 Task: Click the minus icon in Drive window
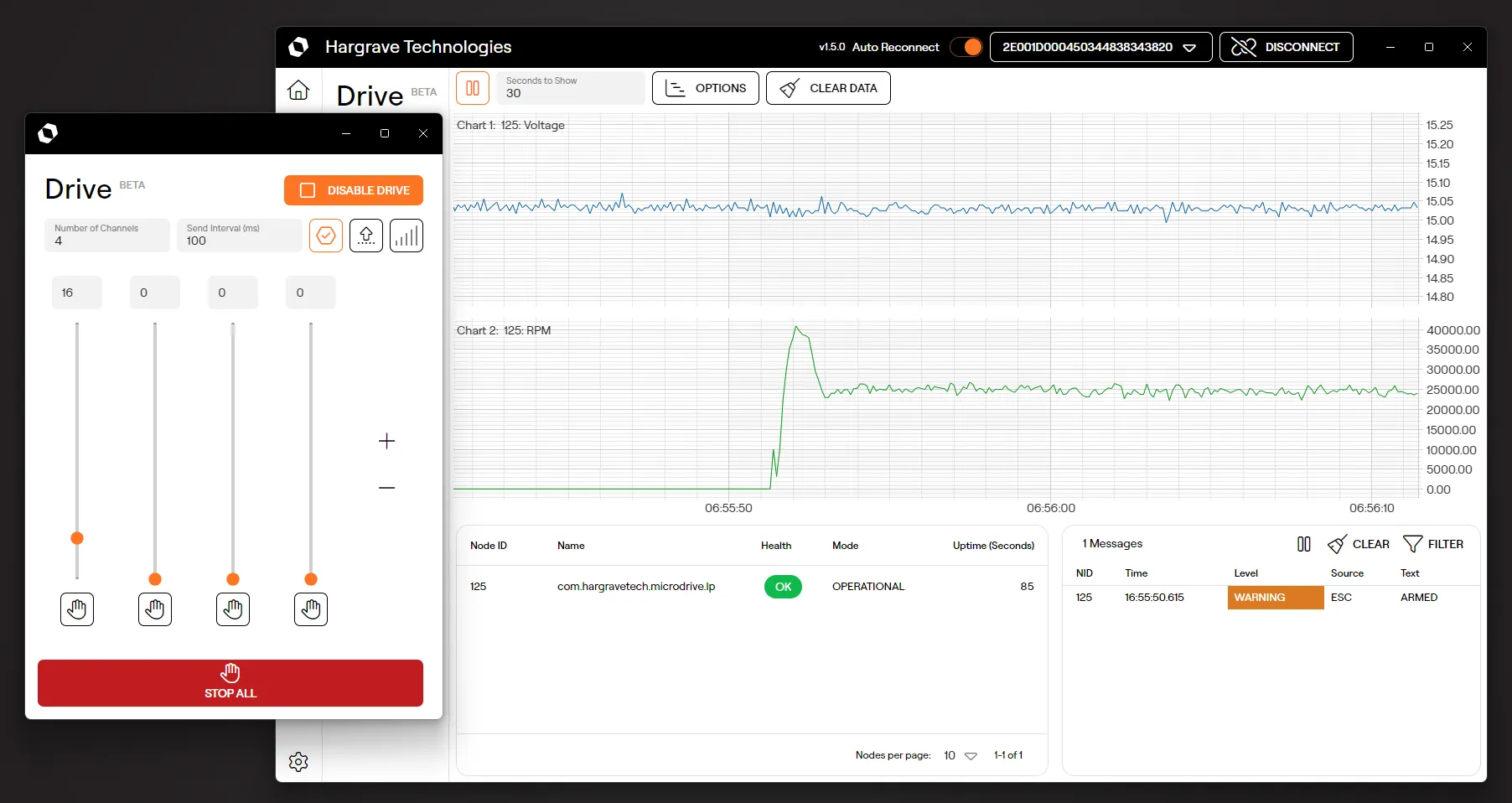386,488
